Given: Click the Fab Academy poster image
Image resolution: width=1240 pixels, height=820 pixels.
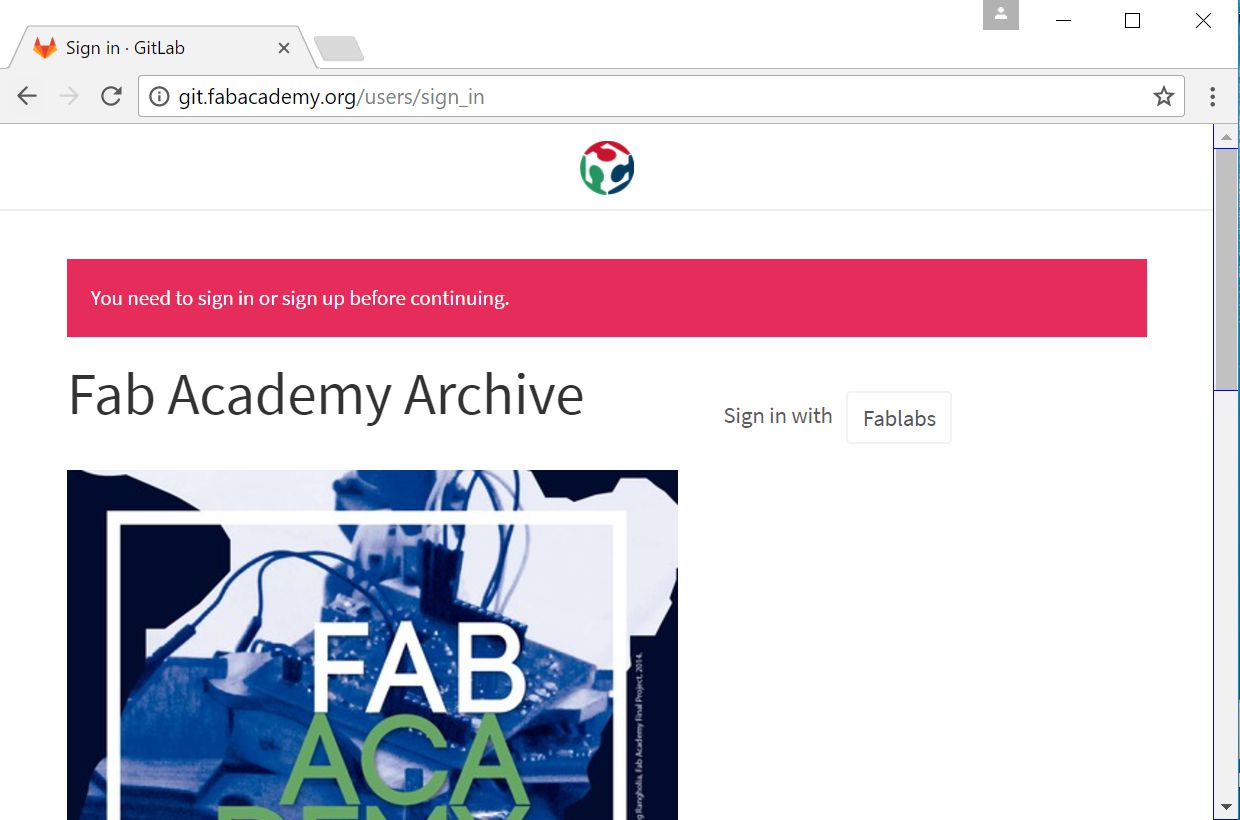Looking at the screenshot, I should [372, 645].
